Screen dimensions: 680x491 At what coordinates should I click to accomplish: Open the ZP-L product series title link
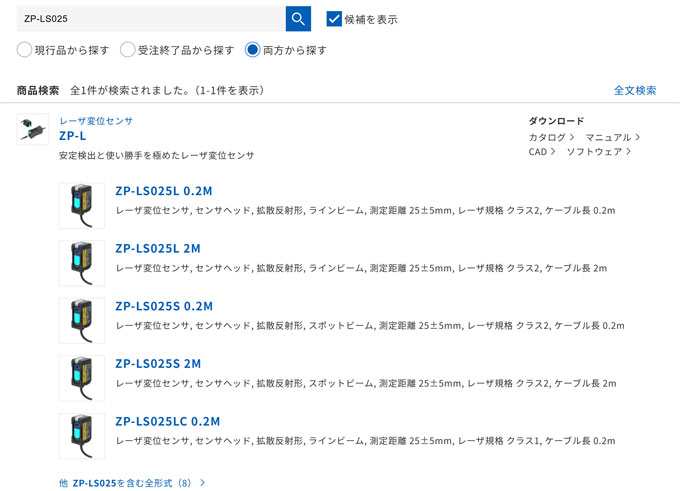click(73, 135)
